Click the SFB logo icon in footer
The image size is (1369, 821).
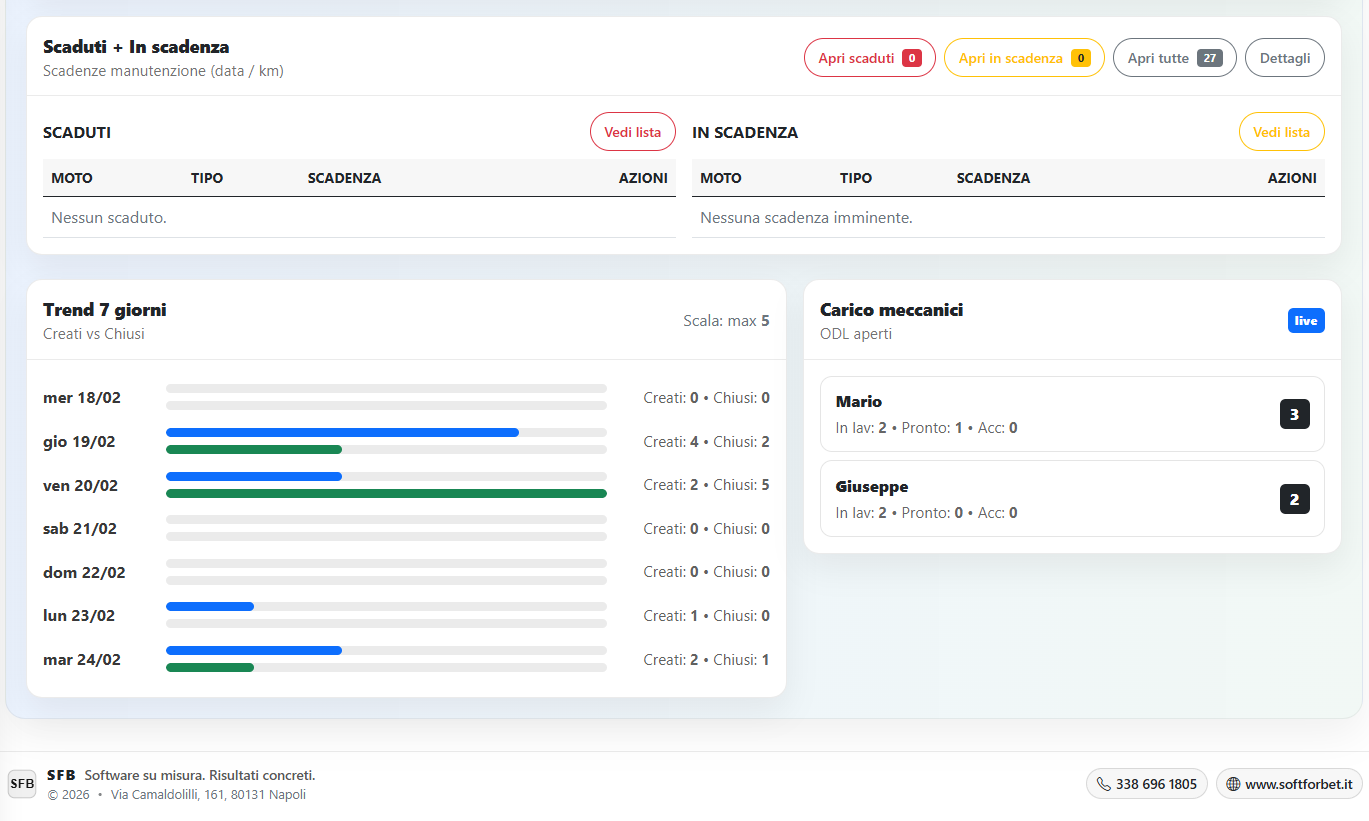22,784
